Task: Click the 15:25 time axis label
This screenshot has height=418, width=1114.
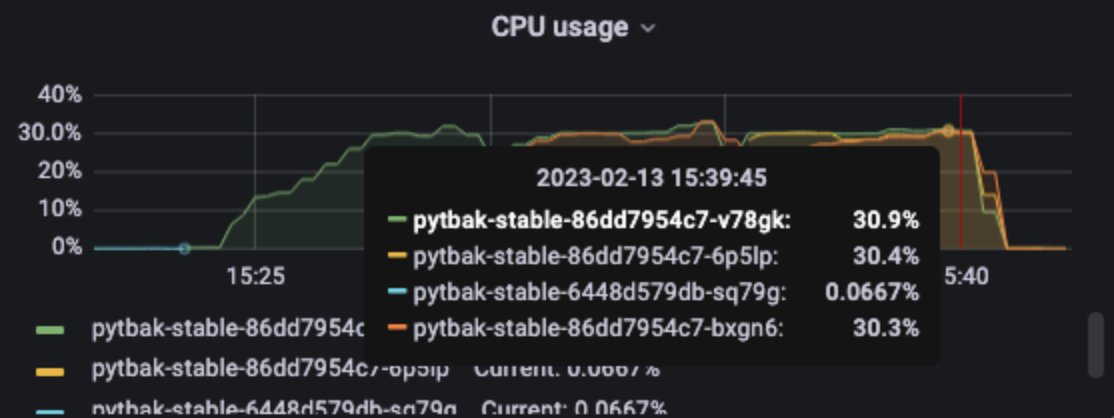Action: coord(256,277)
